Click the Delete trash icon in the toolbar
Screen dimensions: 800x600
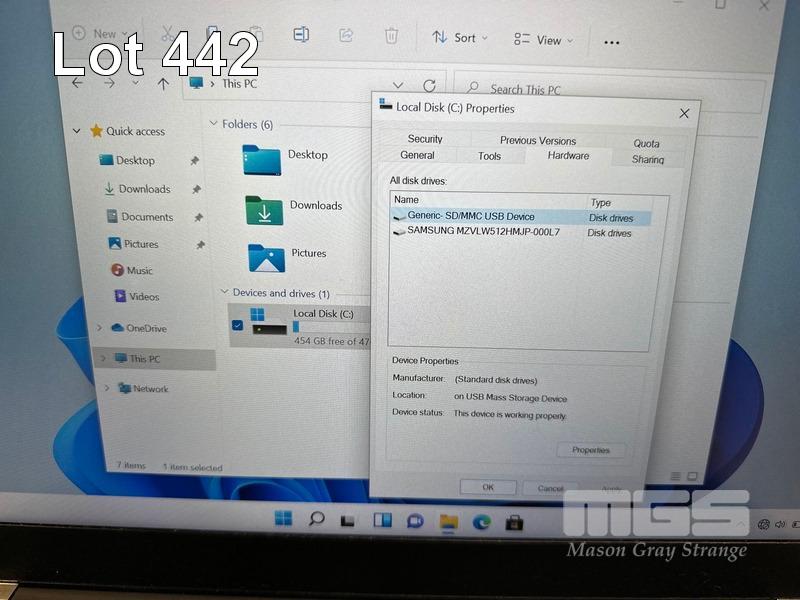pos(391,36)
